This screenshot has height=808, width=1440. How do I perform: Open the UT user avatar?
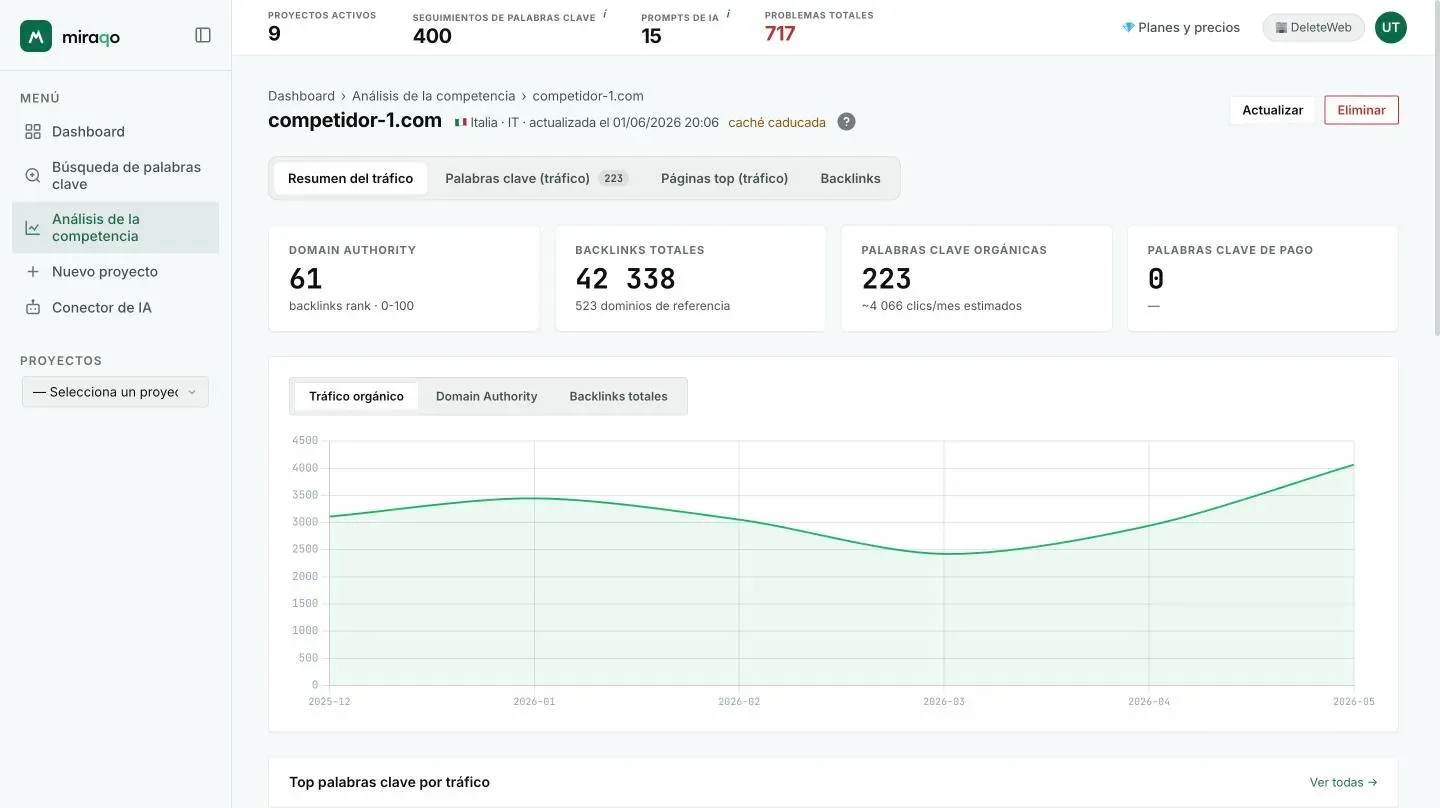tap(1390, 27)
